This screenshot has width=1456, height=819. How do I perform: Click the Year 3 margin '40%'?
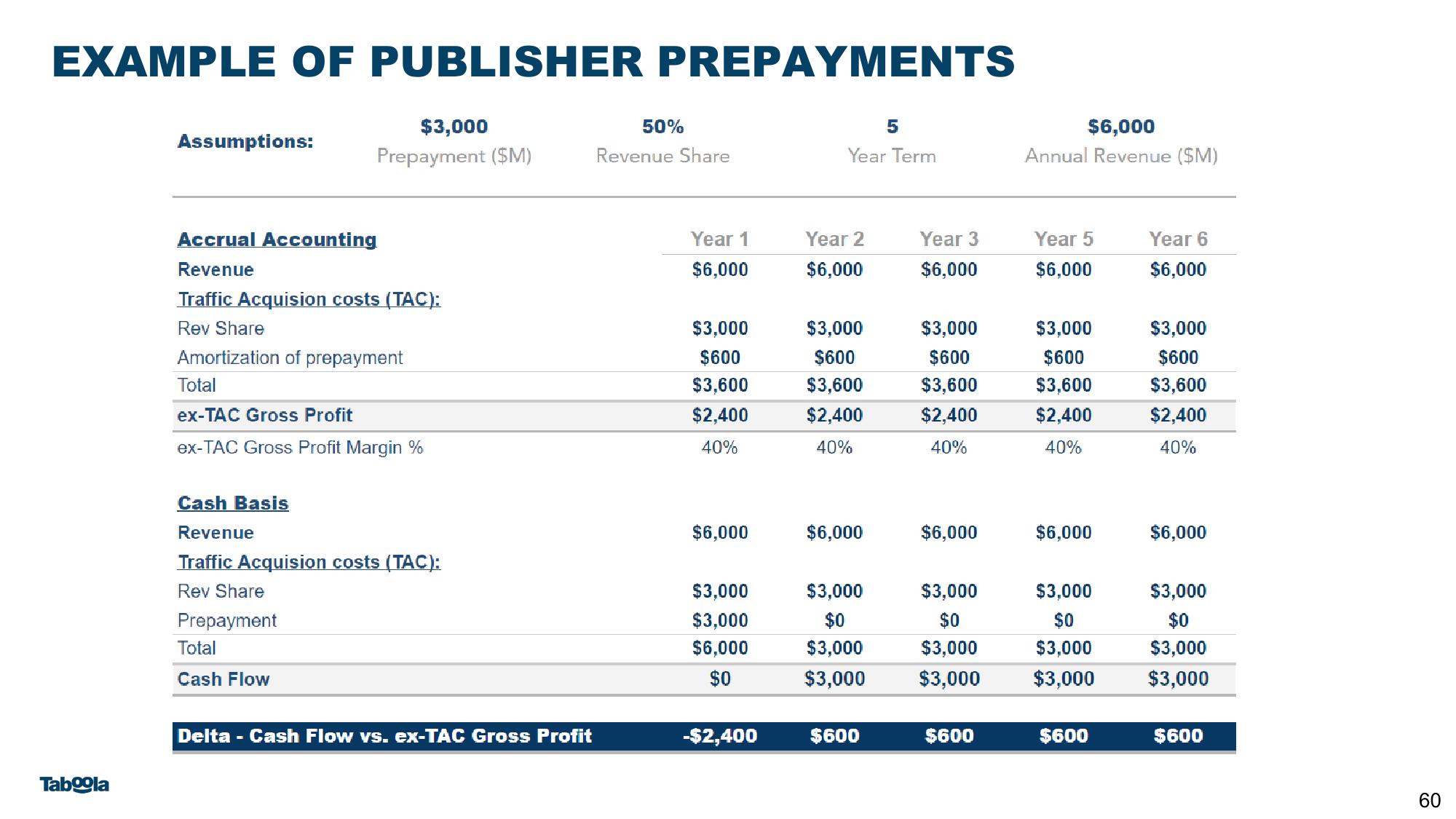point(949,448)
